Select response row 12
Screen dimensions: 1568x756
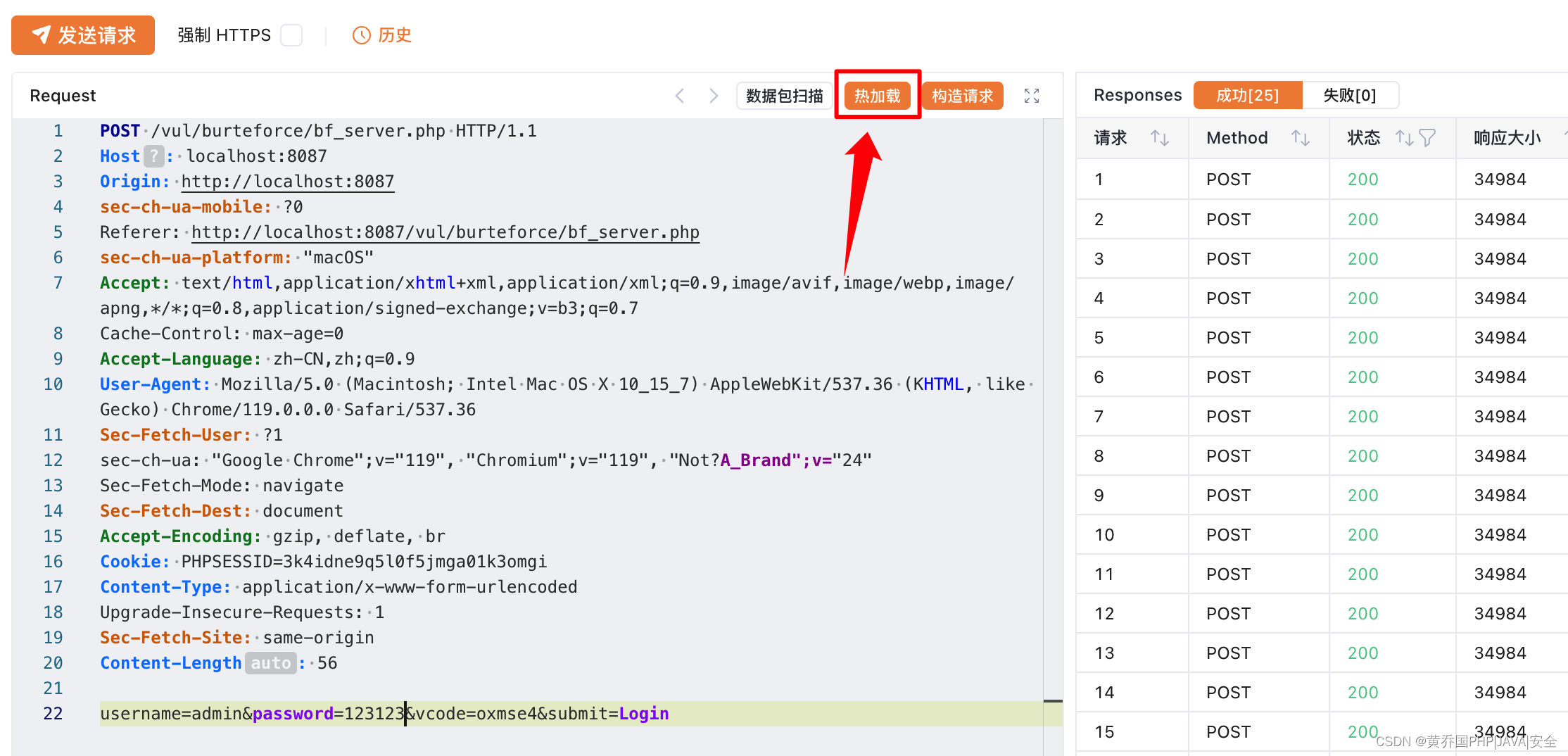[1322, 614]
